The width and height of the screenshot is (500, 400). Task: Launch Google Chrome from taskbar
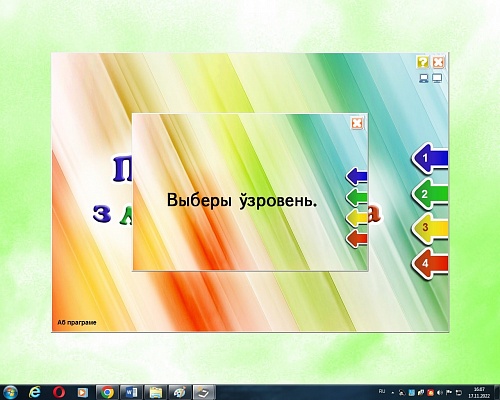[107, 392]
